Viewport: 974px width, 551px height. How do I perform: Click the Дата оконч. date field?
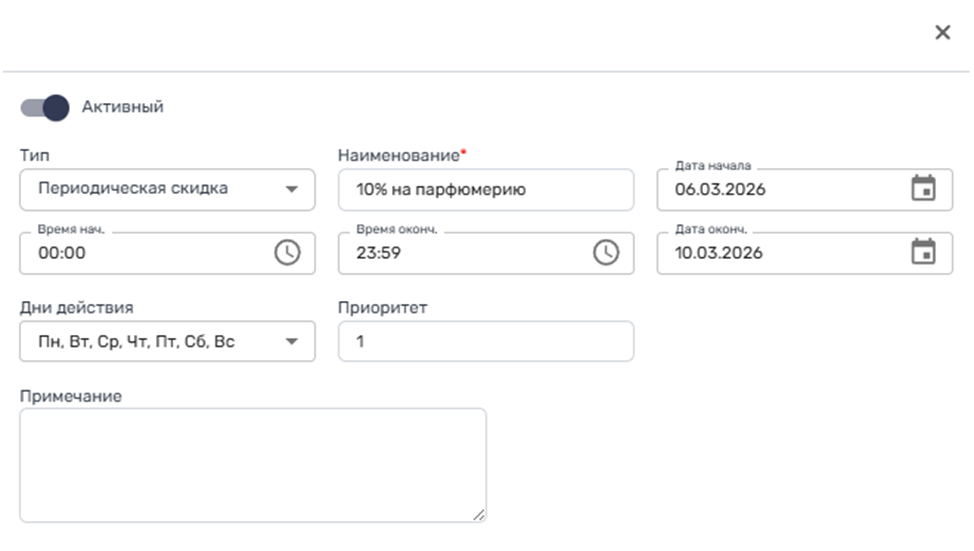pyautogui.click(x=780, y=253)
